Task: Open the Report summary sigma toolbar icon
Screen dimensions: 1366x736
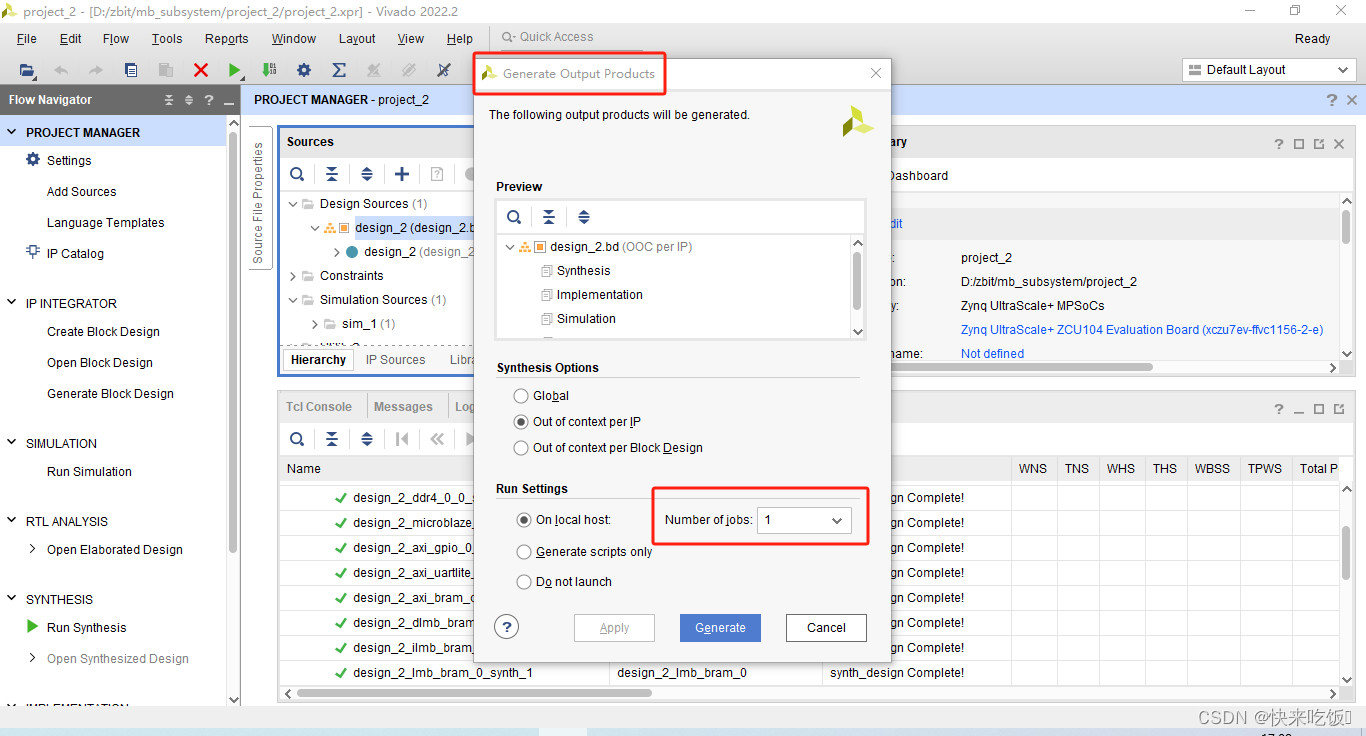Action: click(338, 70)
